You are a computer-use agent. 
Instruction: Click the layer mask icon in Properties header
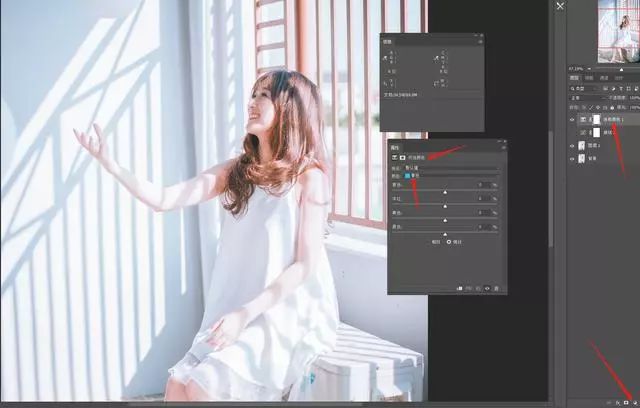tap(402, 157)
